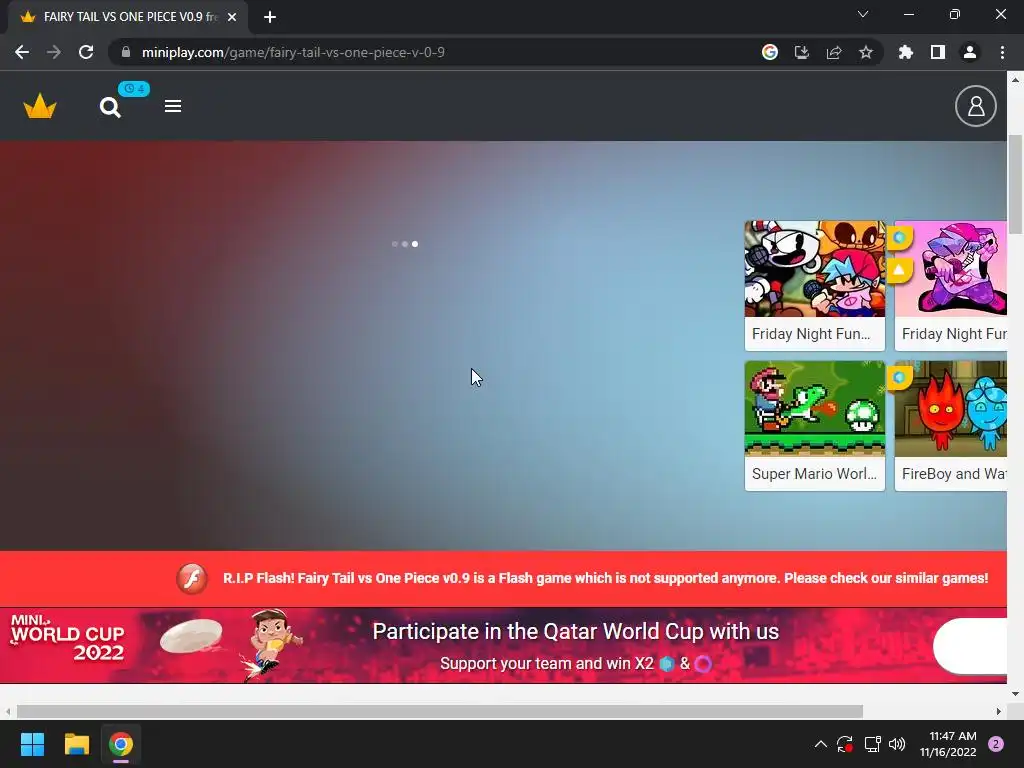Screen dimensions: 1024x768
Task: Click the network tray icon
Action: coord(872,744)
